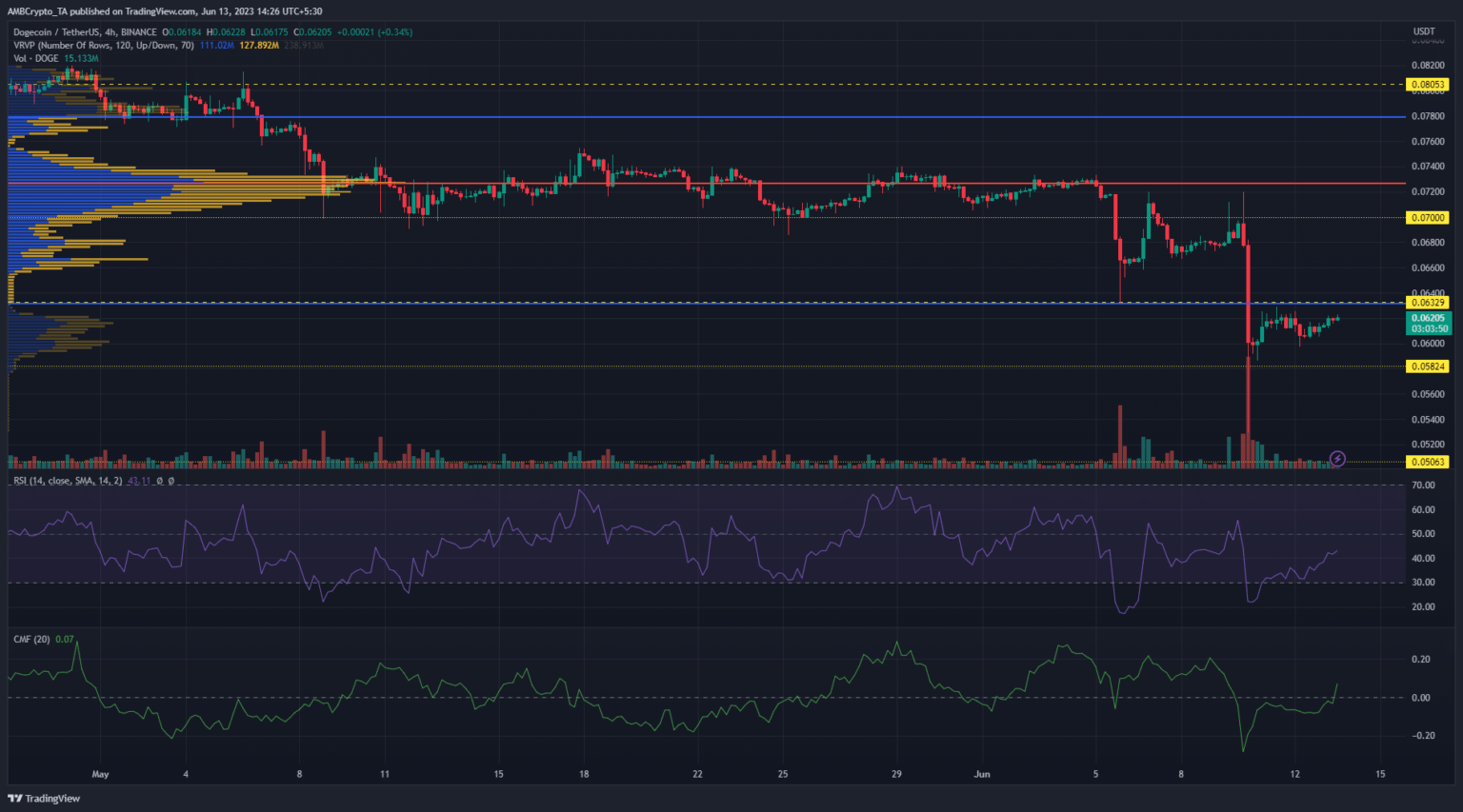Click the purple lightning bolt event icon
This screenshot has width=1463, height=812.
pyautogui.click(x=1337, y=459)
